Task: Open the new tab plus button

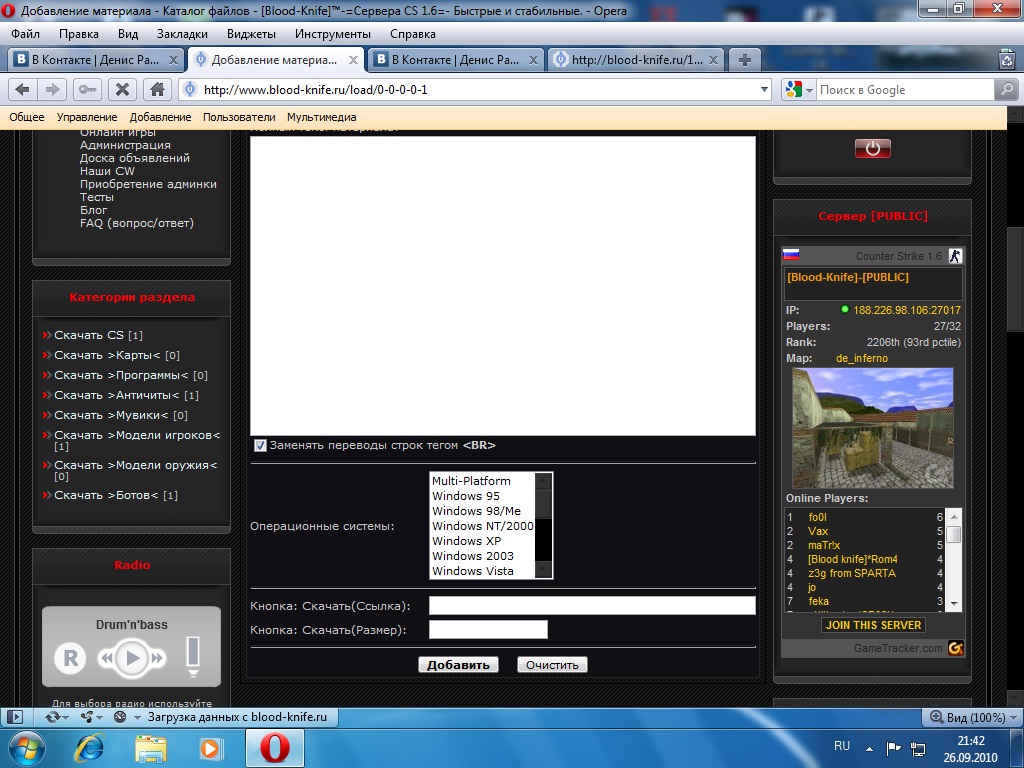Action: (744, 60)
